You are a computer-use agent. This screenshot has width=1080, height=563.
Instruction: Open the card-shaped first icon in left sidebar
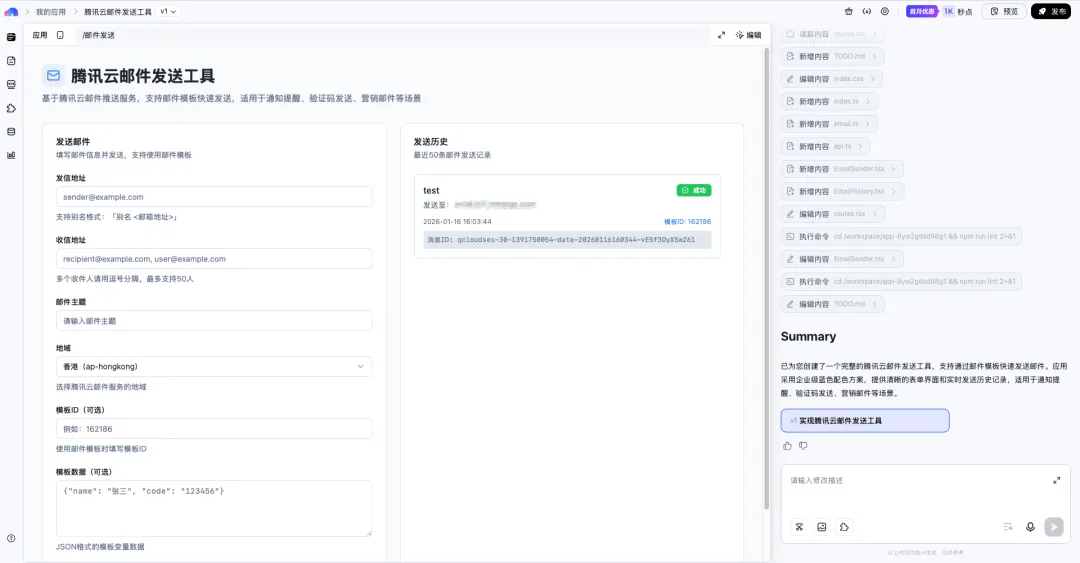pos(11,37)
